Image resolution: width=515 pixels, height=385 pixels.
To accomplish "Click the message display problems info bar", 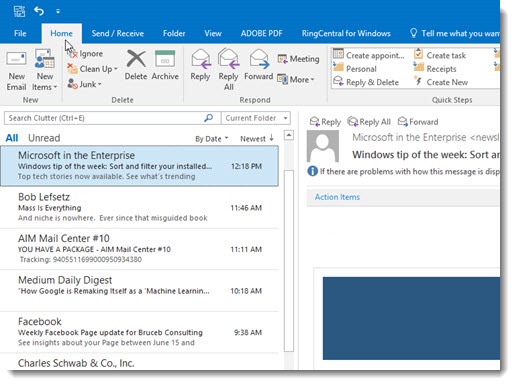I will [x=403, y=171].
